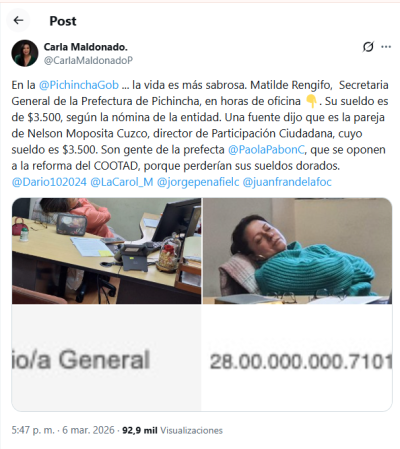This screenshot has height=449, width=400.
Task: Click the back arrow icon
Action: pyautogui.click(x=18, y=21)
